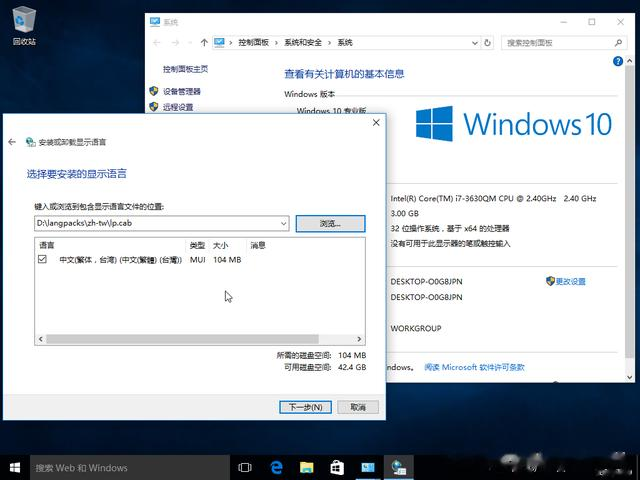Viewport: 640px width, 480px height.
Task: Expand the address bar history dropdown
Action: (475, 42)
